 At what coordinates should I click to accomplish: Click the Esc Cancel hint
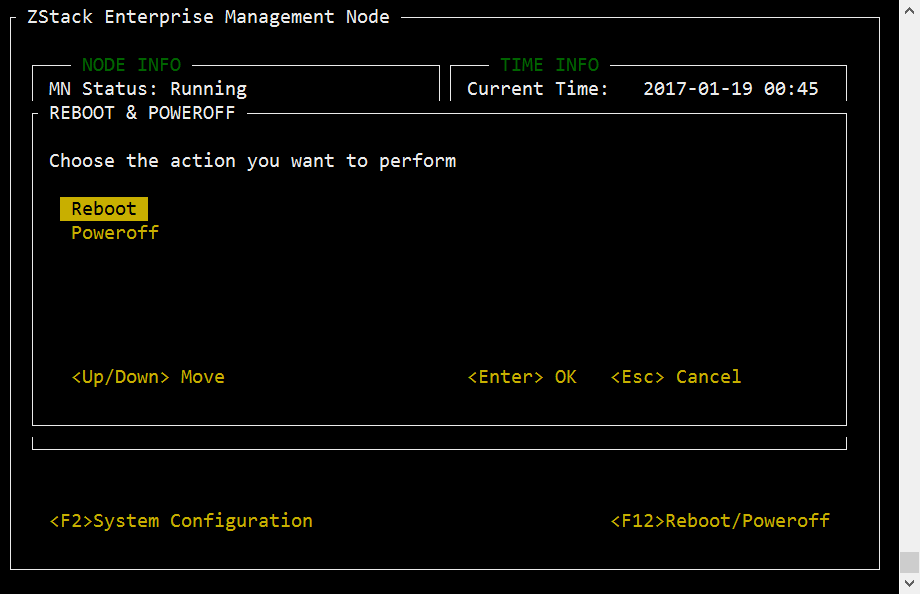(675, 377)
